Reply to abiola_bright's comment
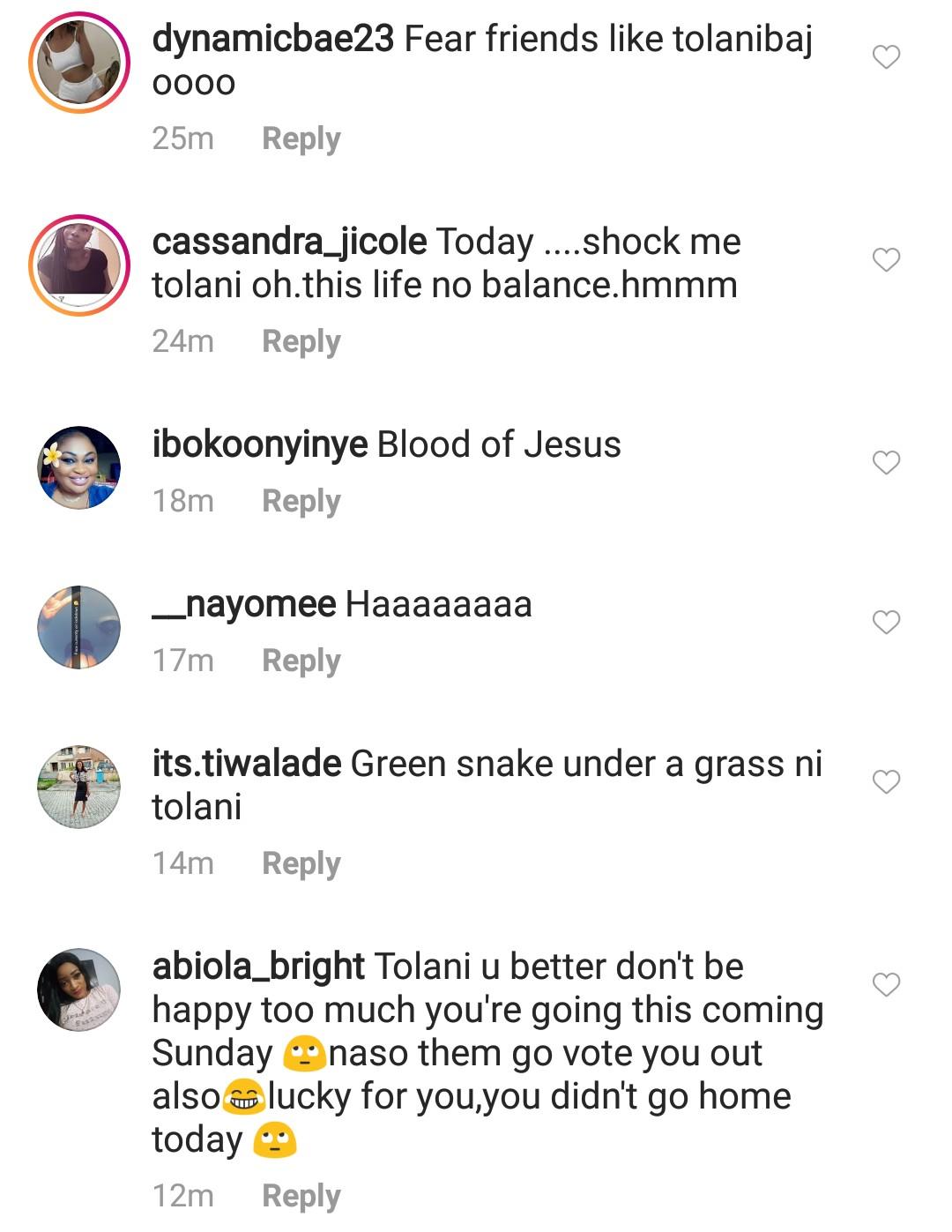 (x=301, y=1196)
